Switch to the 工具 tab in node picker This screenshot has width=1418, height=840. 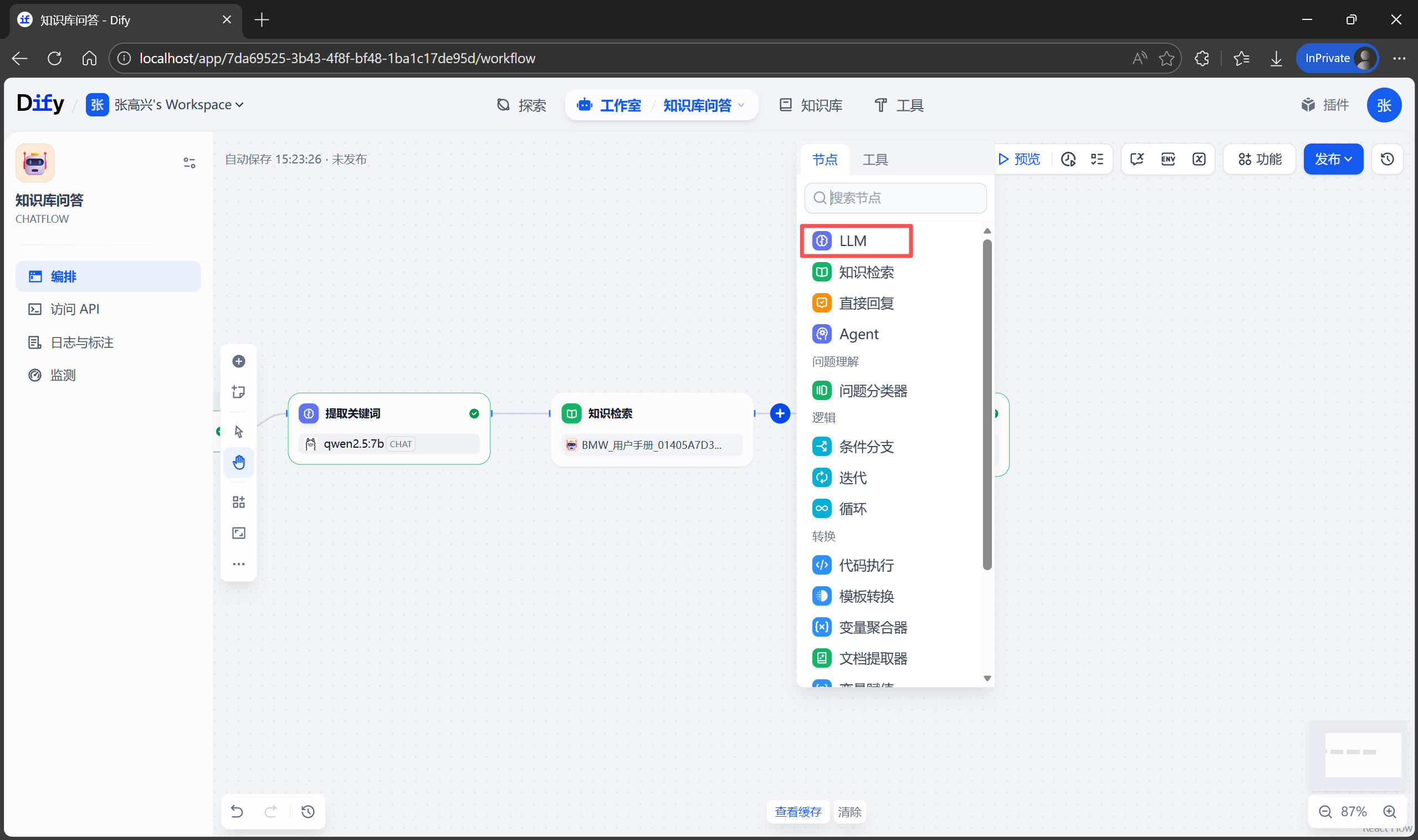click(x=874, y=160)
